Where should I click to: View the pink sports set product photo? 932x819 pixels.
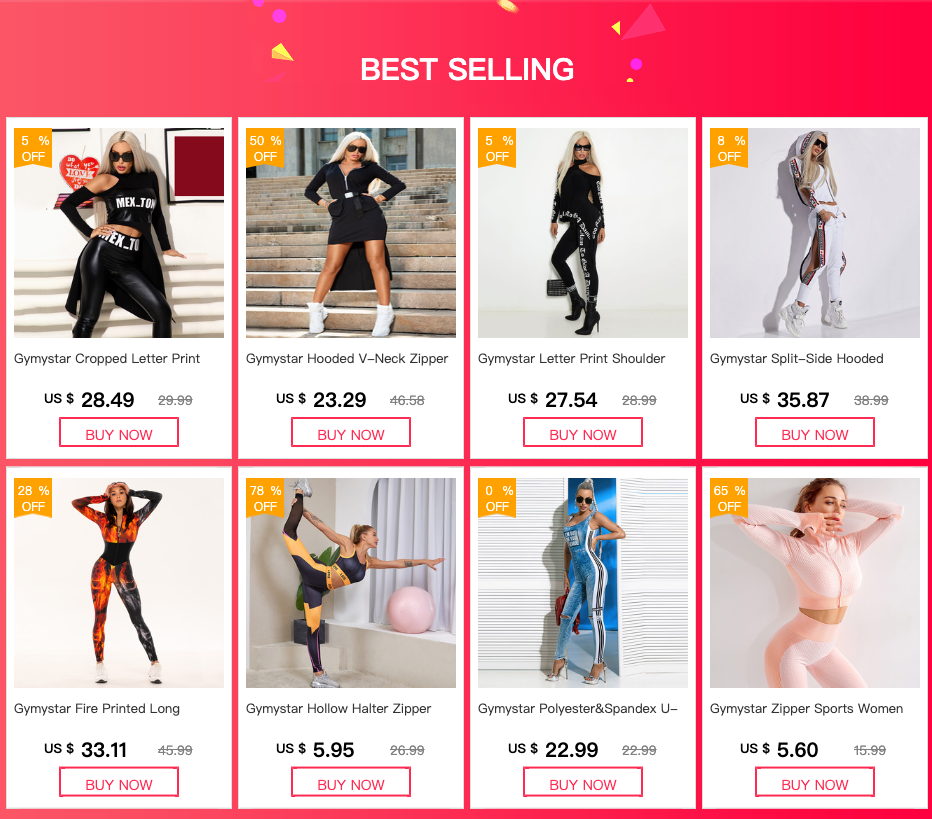click(x=815, y=583)
